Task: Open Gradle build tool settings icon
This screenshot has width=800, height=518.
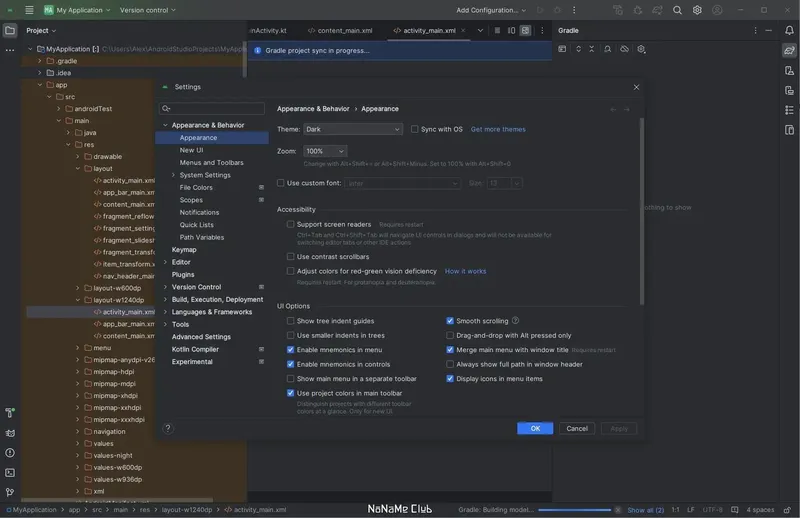Action: (x=641, y=49)
